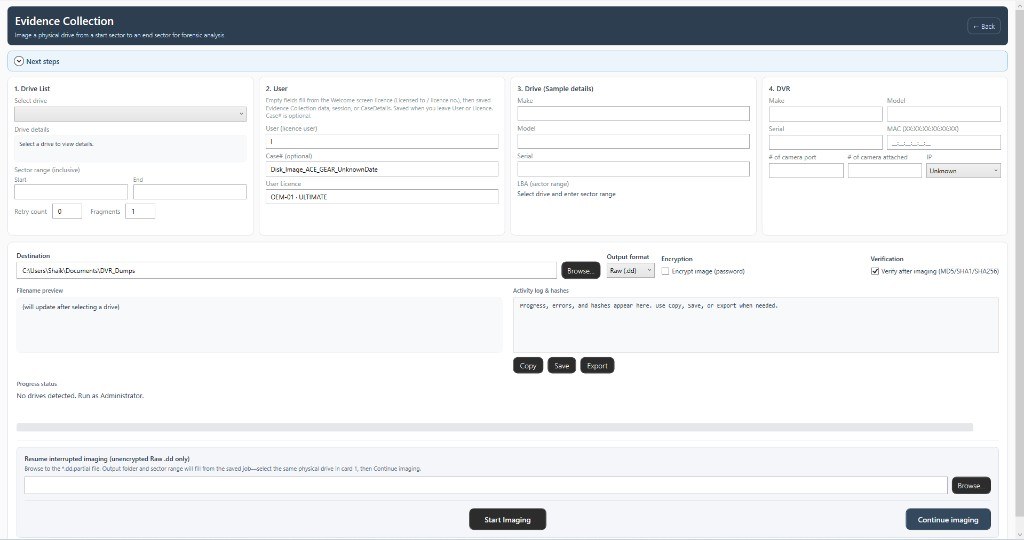The width and height of the screenshot is (1024, 540).
Task: Export the activity log
Action: (x=597, y=366)
